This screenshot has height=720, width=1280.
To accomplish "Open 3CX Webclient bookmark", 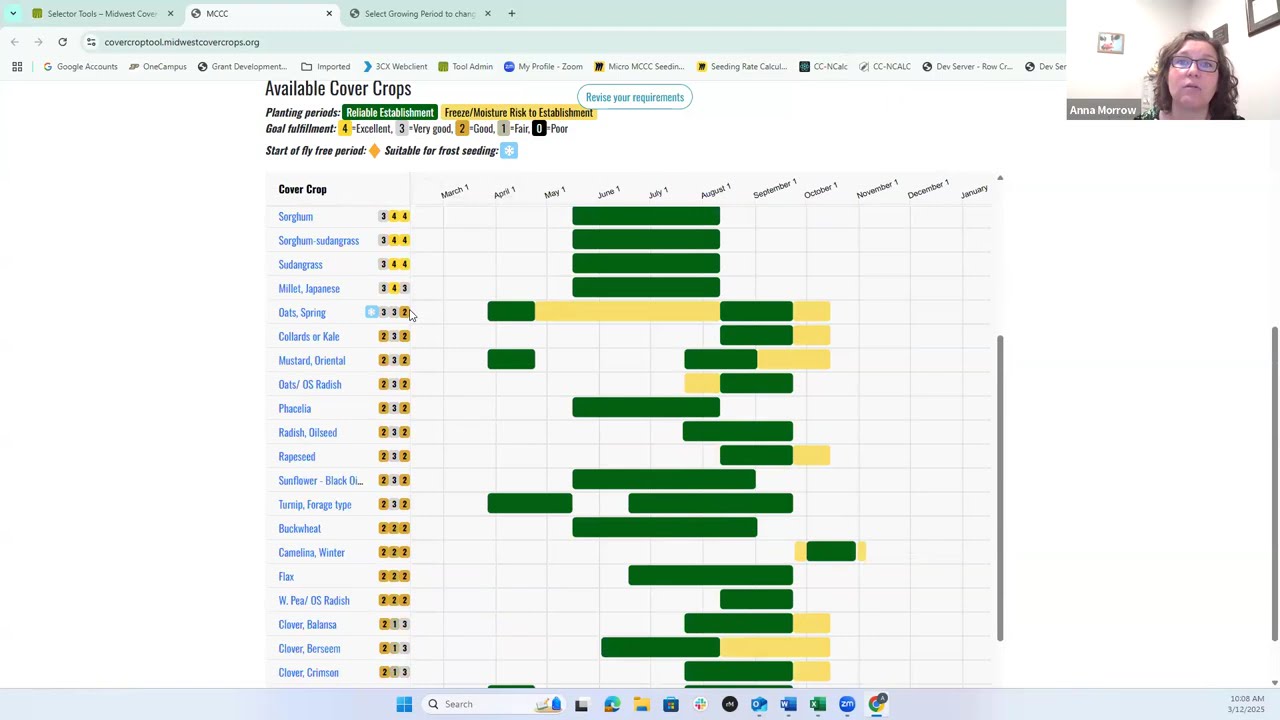I will [x=395, y=66].
